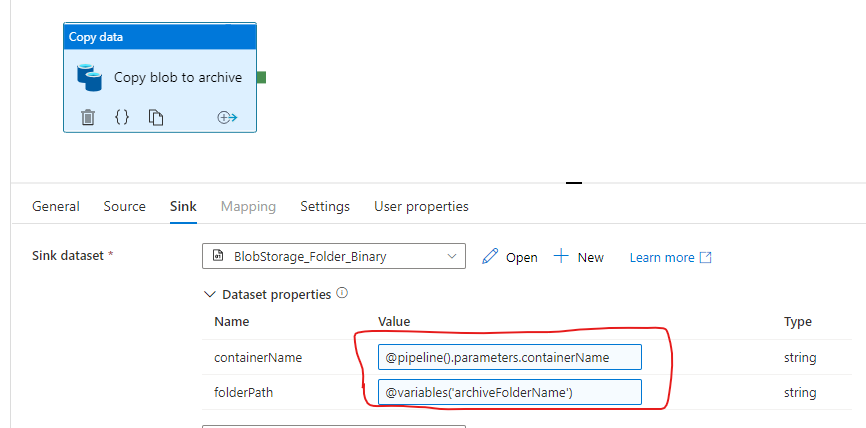
Task: Click the containerName property name
Action: coord(258,358)
